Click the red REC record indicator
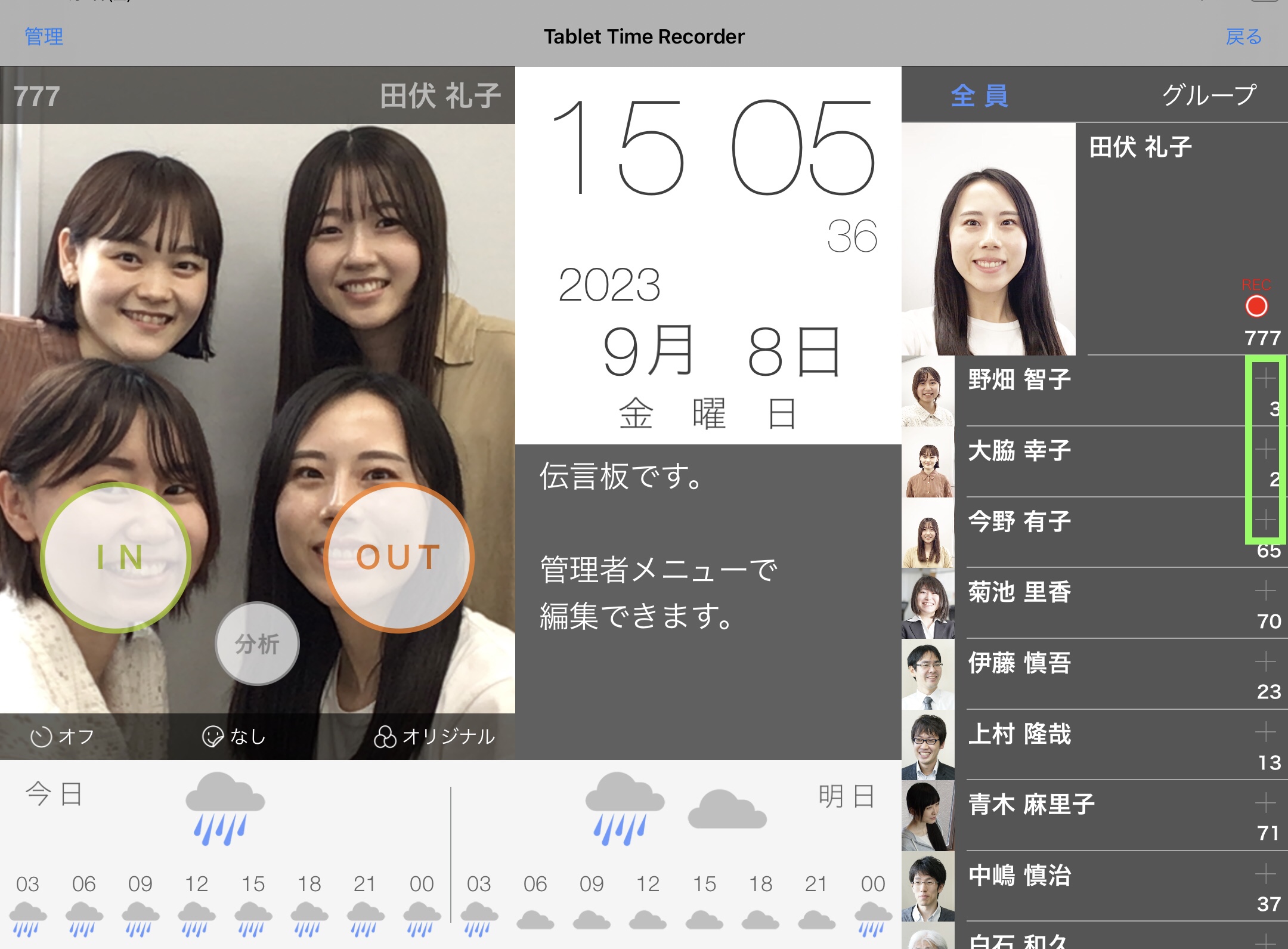 pyautogui.click(x=1256, y=305)
